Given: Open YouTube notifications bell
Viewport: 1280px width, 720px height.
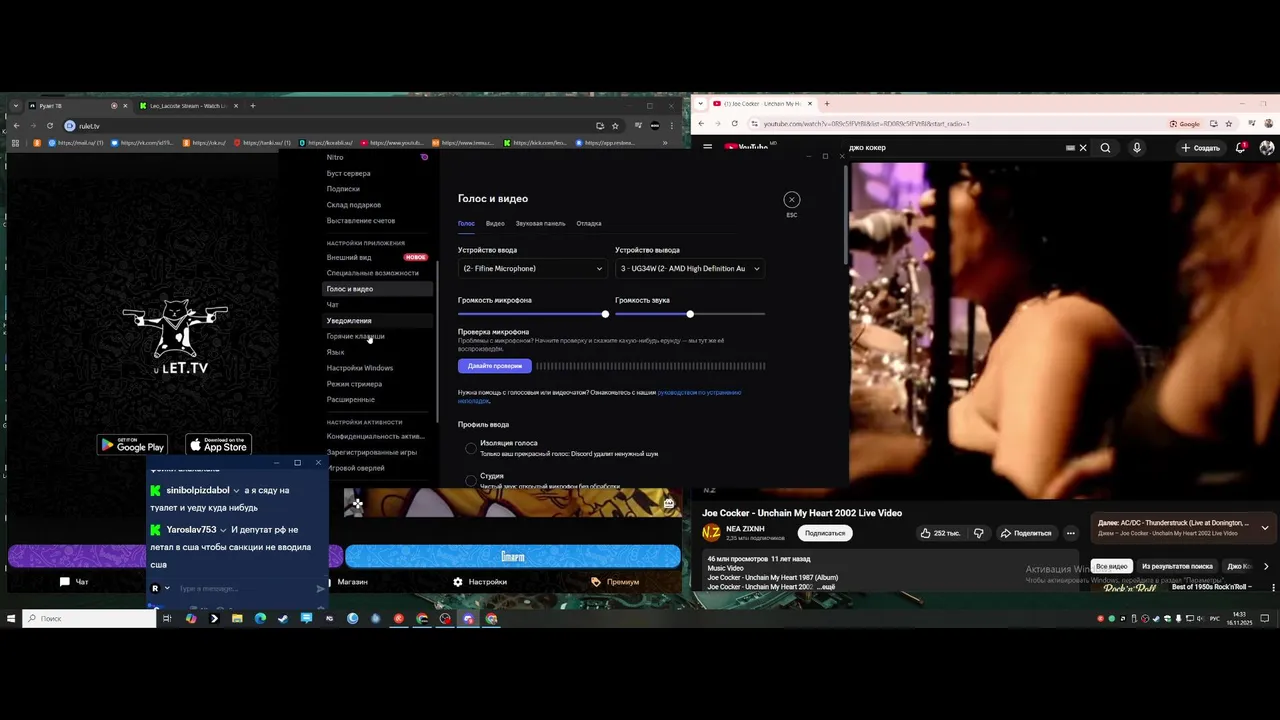Looking at the screenshot, I should point(1241,147).
